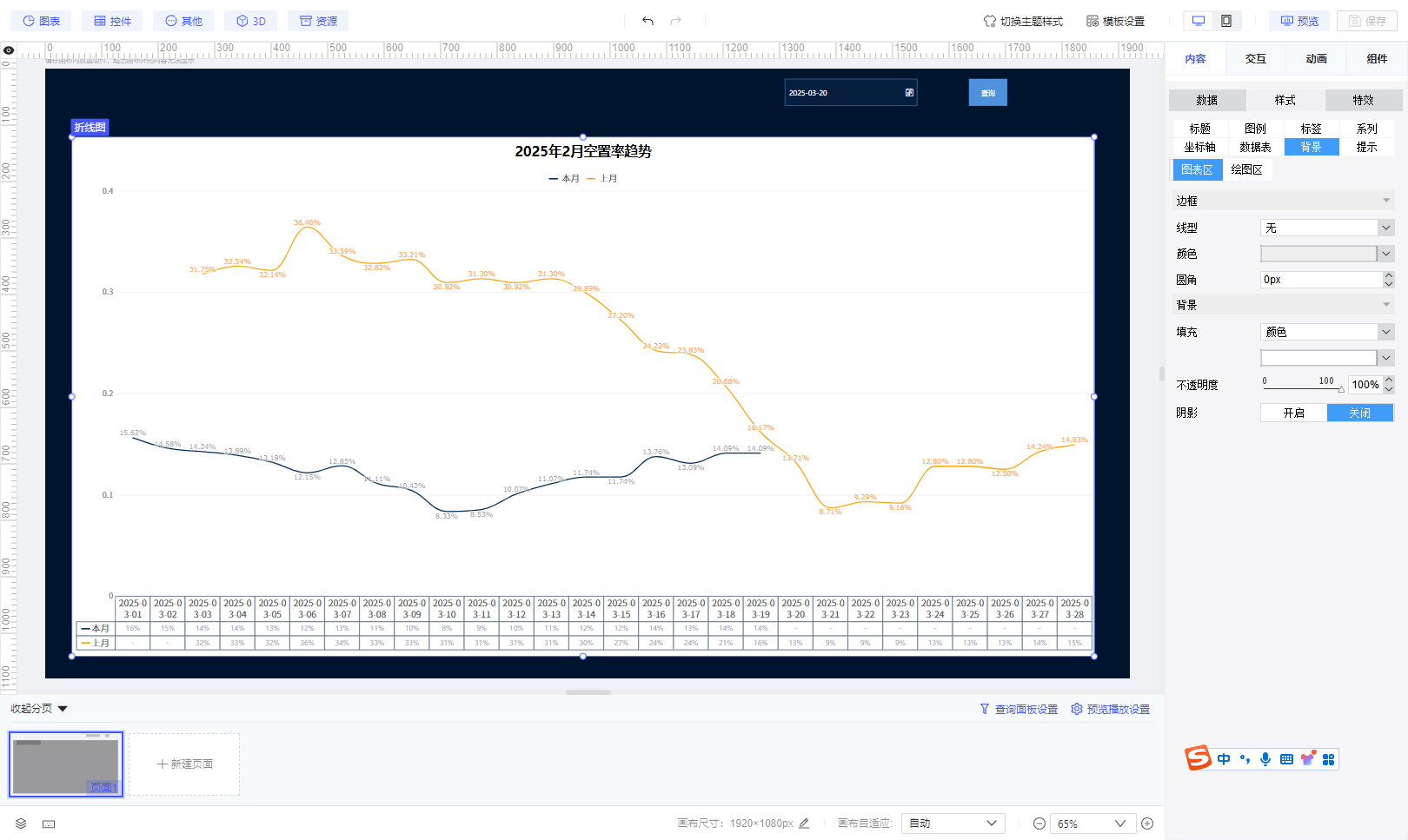Open the 填充 fill type dropdown

click(x=1327, y=332)
